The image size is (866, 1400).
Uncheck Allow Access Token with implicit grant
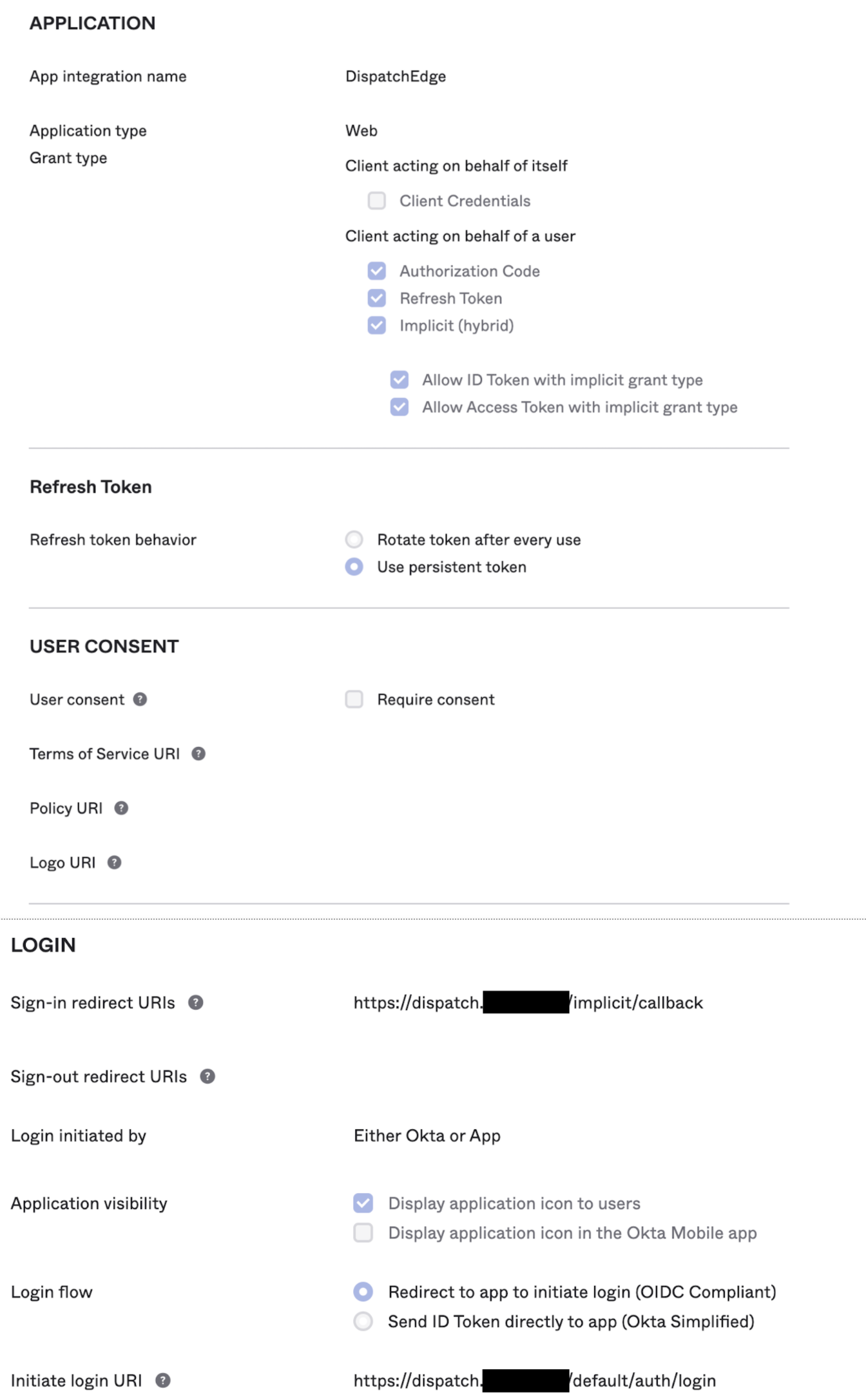coord(399,407)
